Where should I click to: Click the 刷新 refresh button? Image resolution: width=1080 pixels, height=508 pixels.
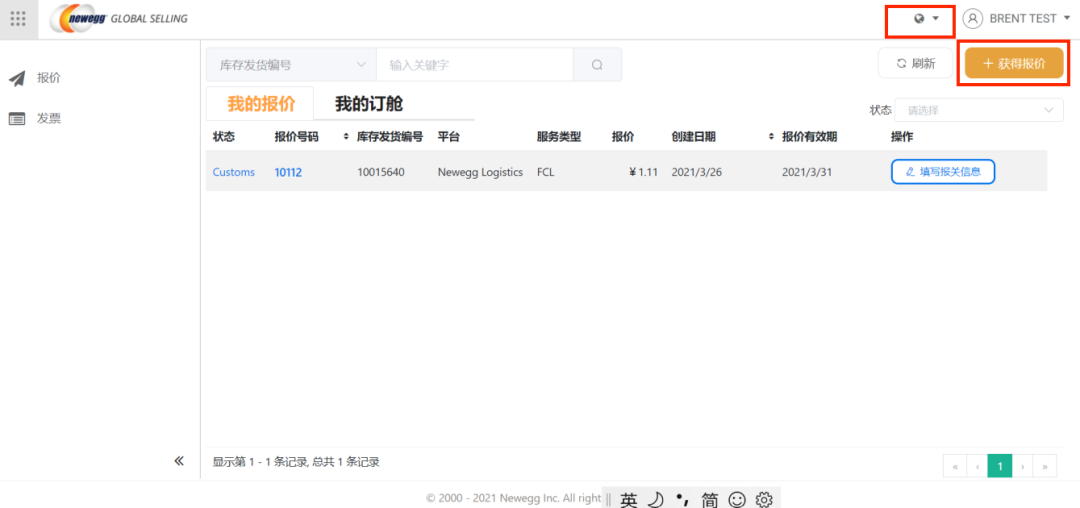click(x=915, y=63)
